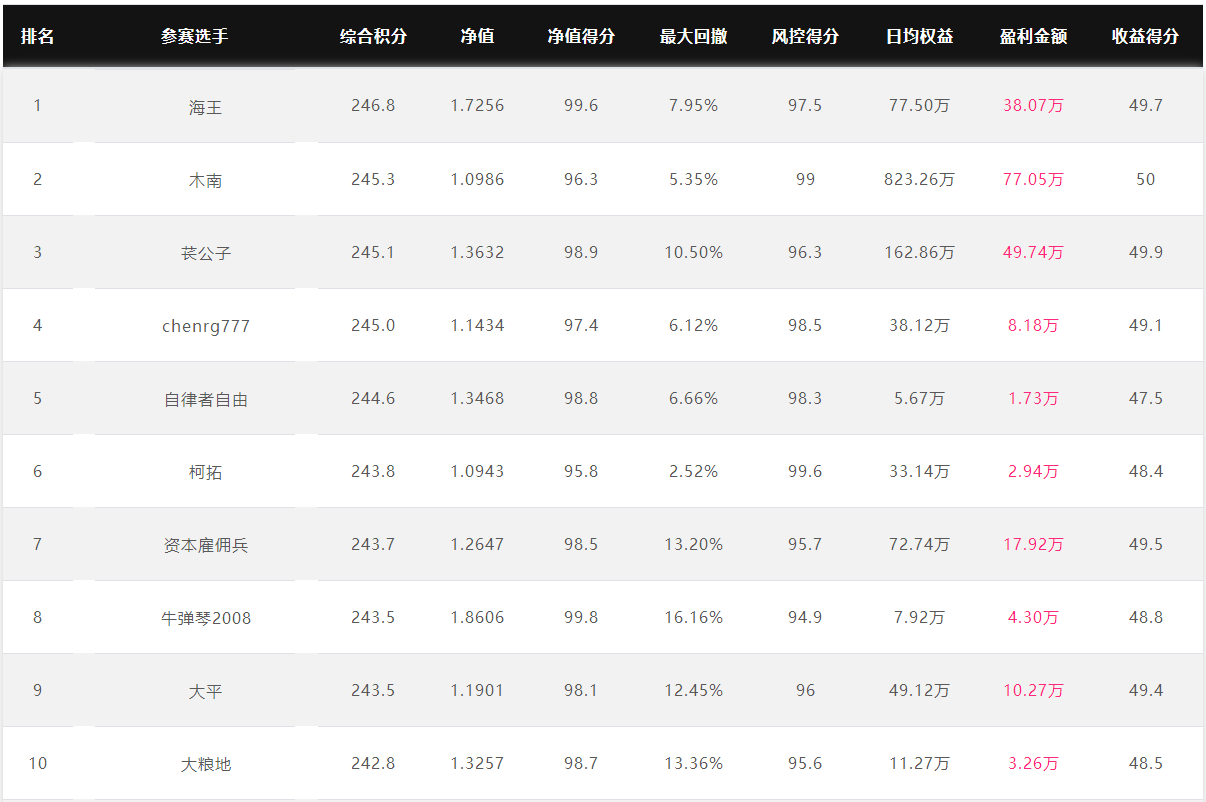Click the 盈利金额 column header
Image resolution: width=1206 pixels, height=802 pixels.
coord(1033,36)
